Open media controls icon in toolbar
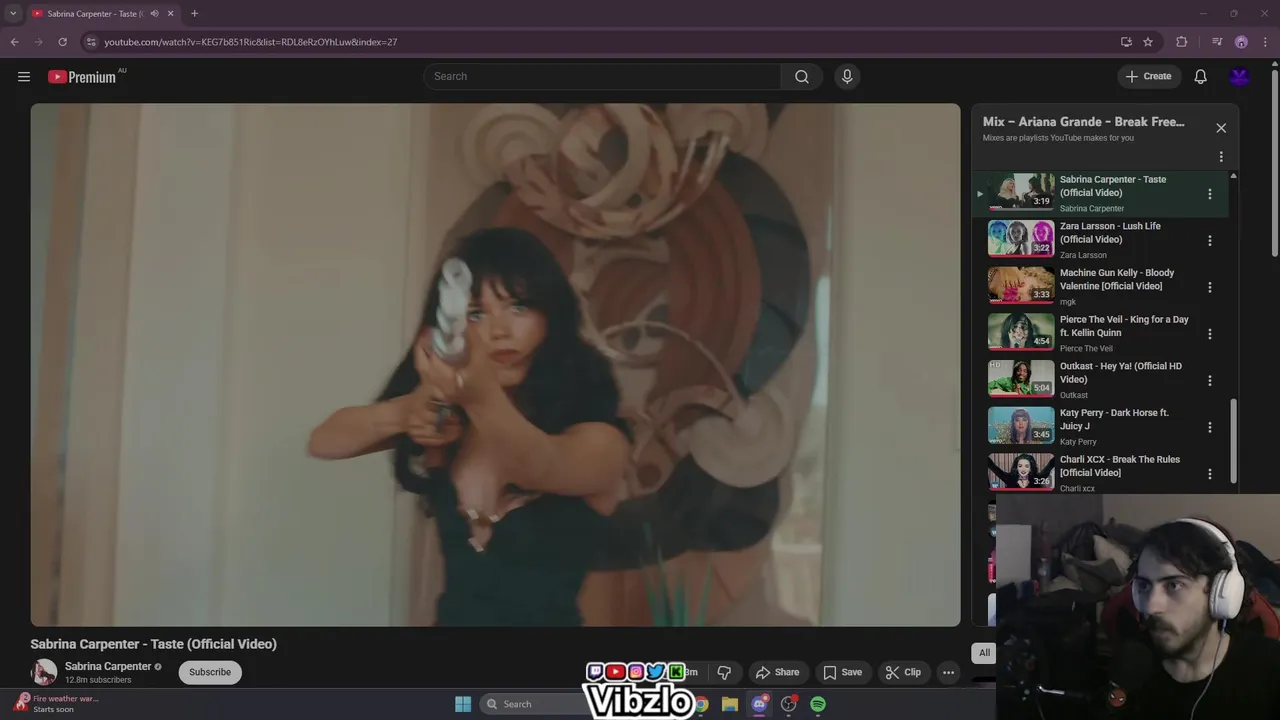Screen dimensions: 1280x720 1217,42
